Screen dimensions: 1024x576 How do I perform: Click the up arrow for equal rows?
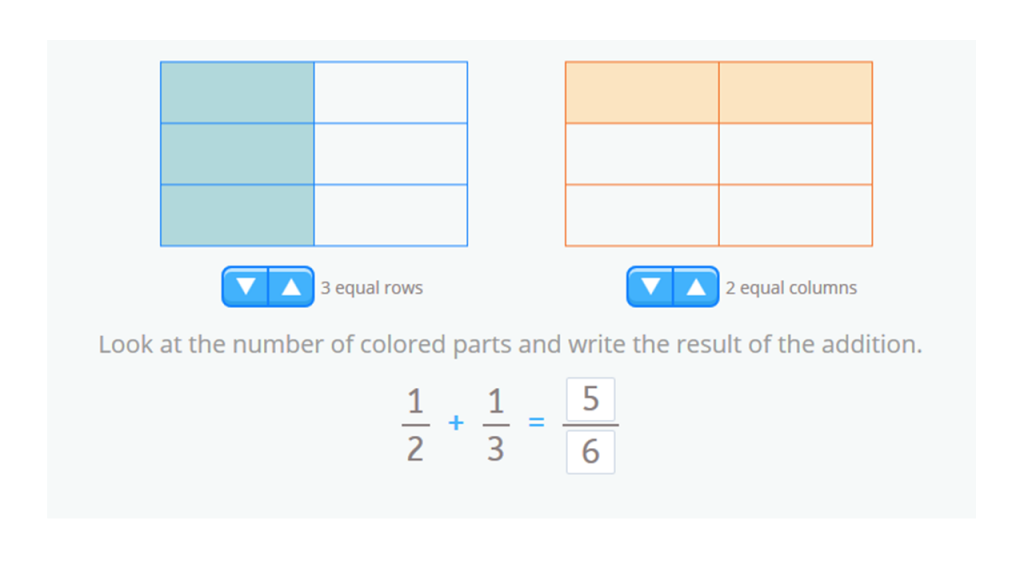289,286
